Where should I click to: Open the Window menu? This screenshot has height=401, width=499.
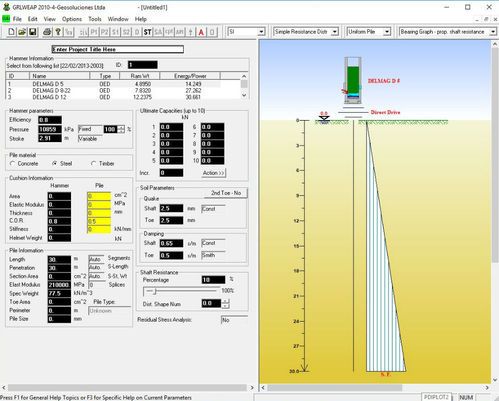pos(118,19)
